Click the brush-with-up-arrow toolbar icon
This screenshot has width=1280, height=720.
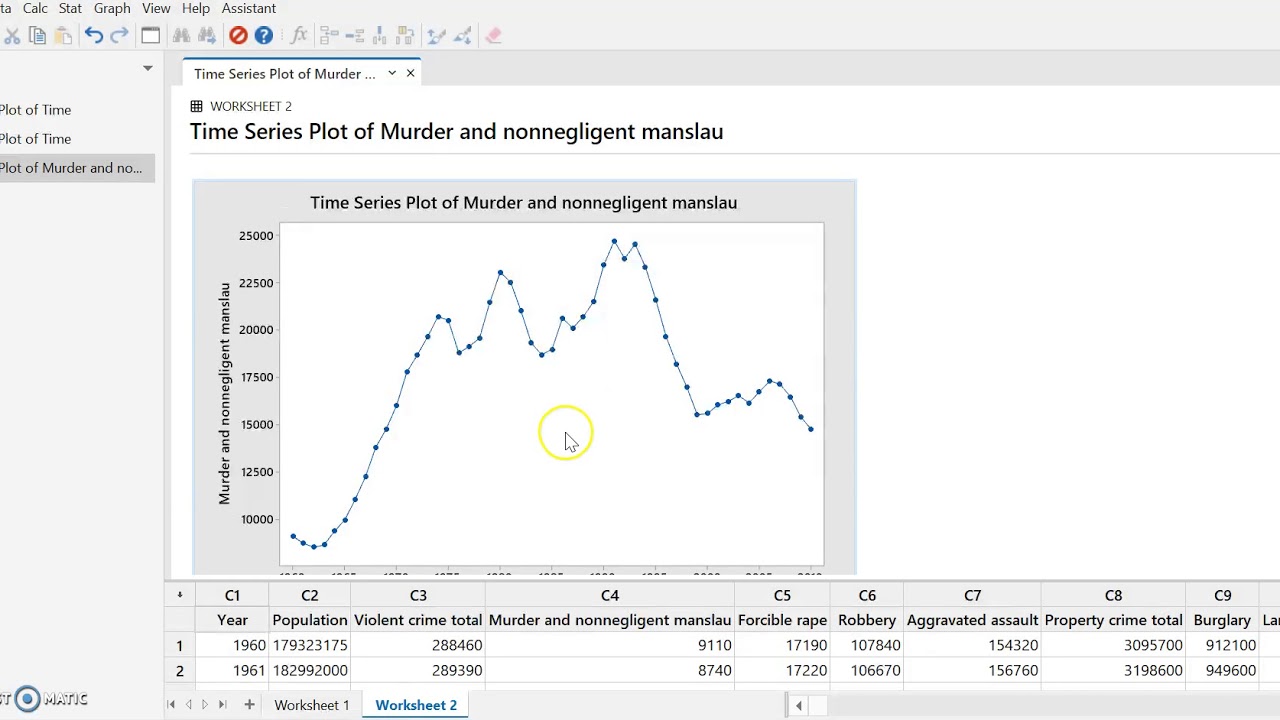[436, 36]
